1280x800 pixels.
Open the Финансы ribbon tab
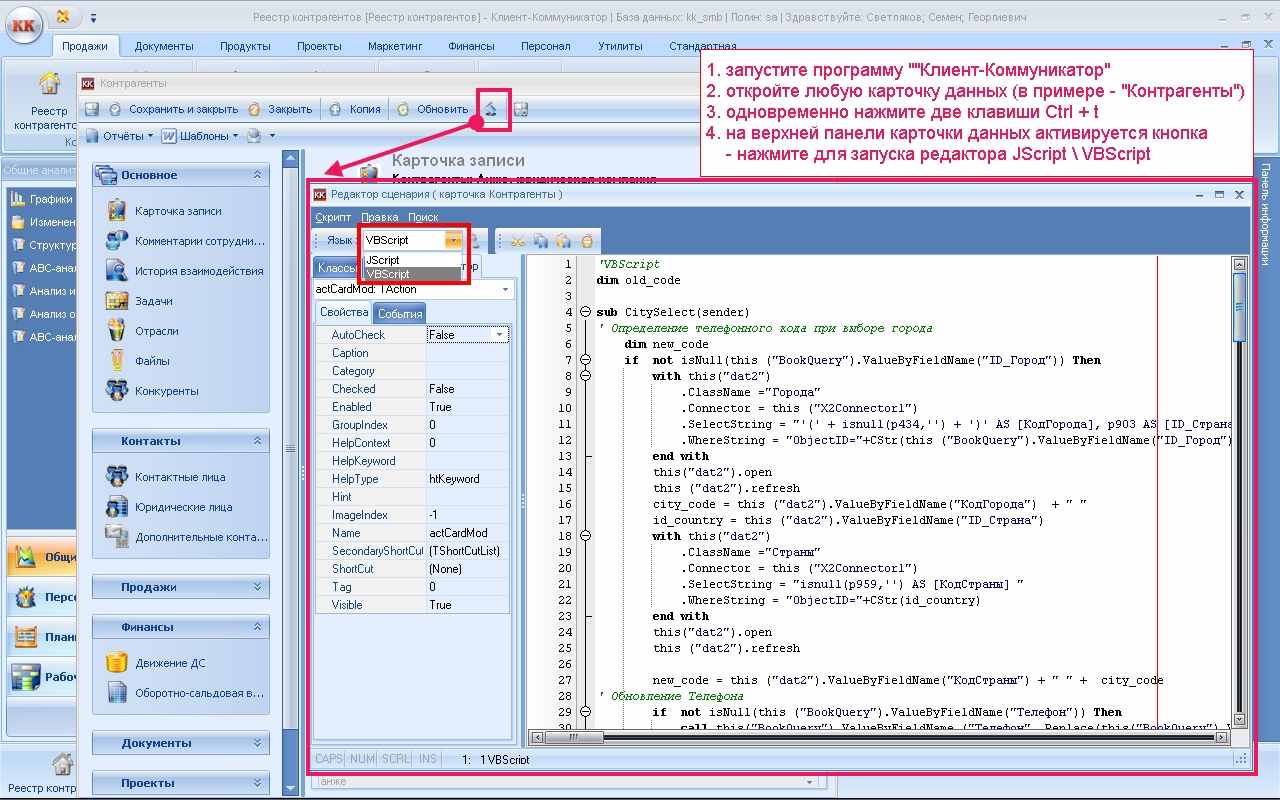pyautogui.click(x=471, y=46)
